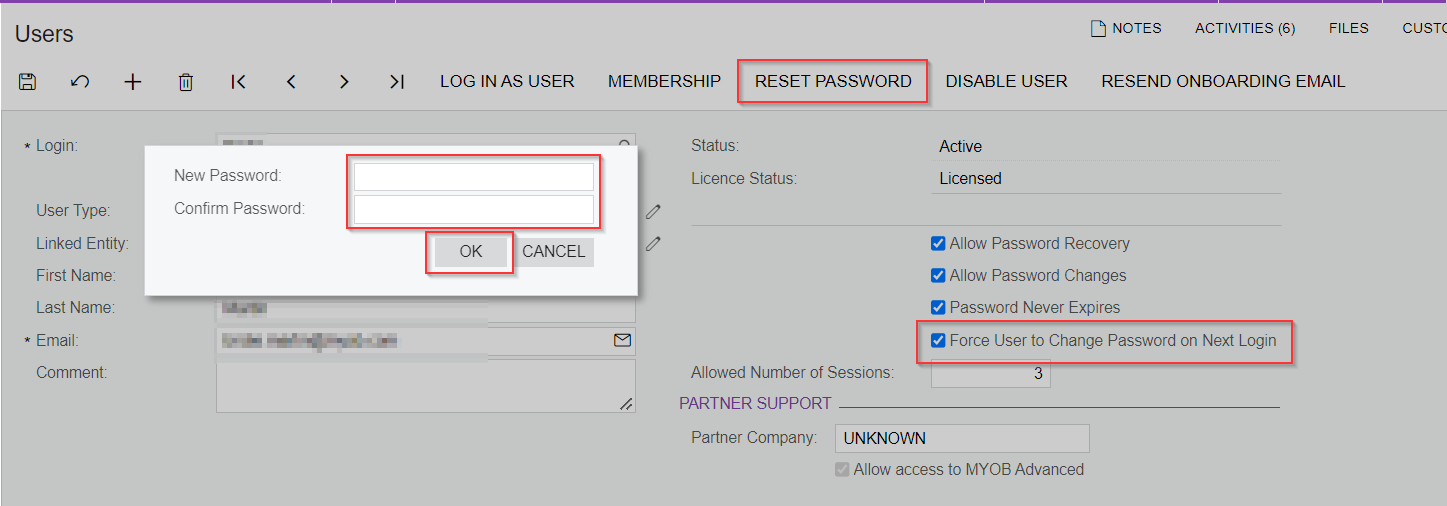Image resolution: width=1447 pixels, height=506 pixels.
Task: Go to next record
Action: 344,82
